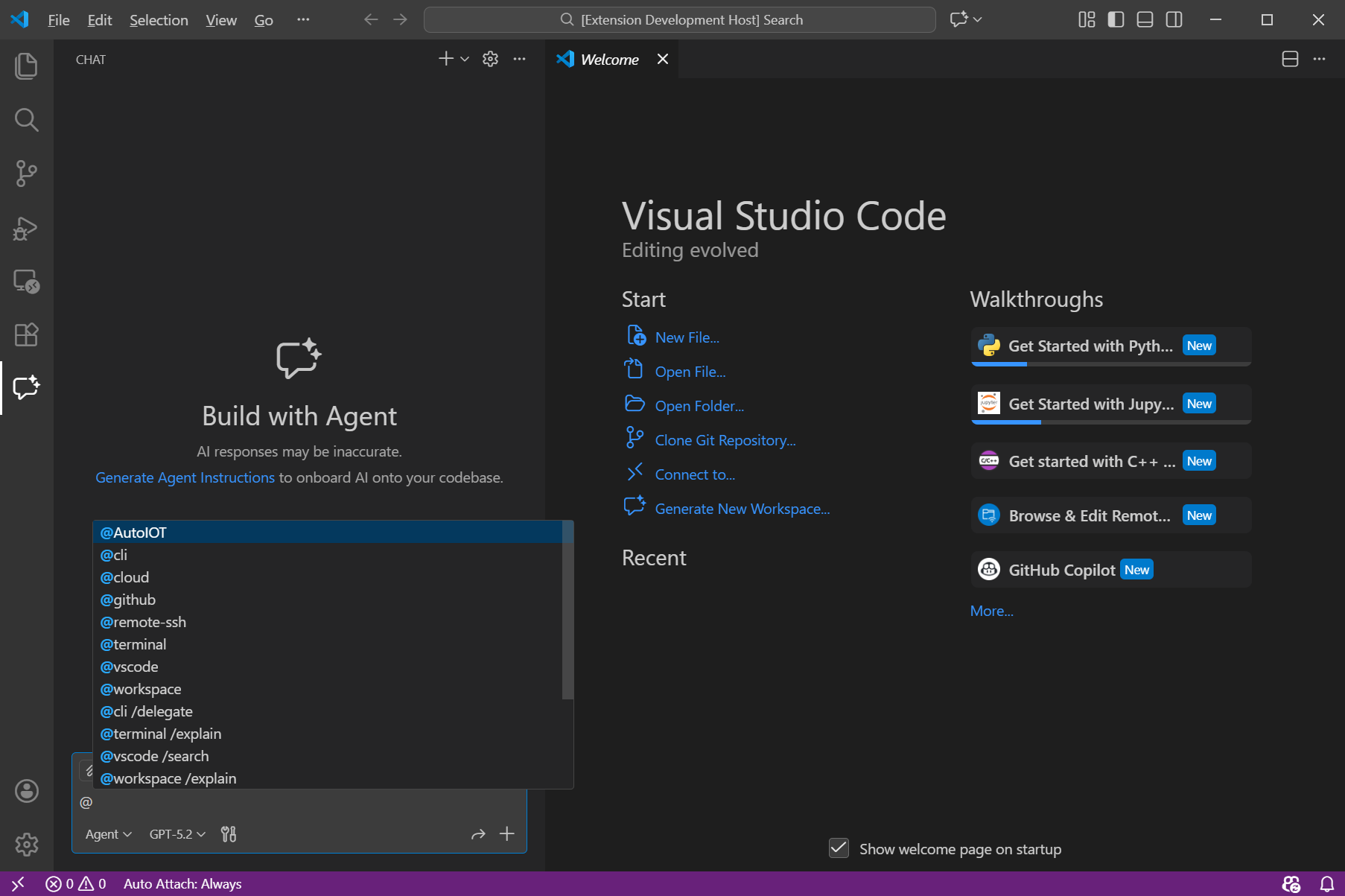Expand the New Chat dropdown arrow

pyautogui.click(x=465, y=59)
